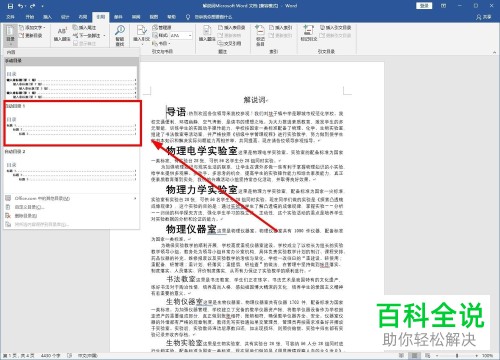Click the page count in status bar
Screen dimensions: 500x360
click(x=19, y=356)
